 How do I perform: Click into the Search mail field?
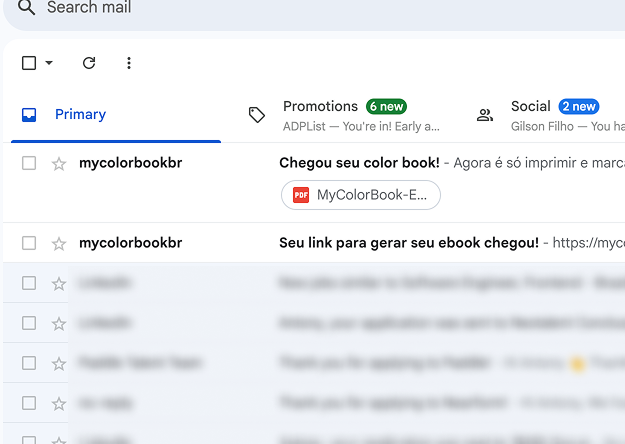[x=200, y=8]
